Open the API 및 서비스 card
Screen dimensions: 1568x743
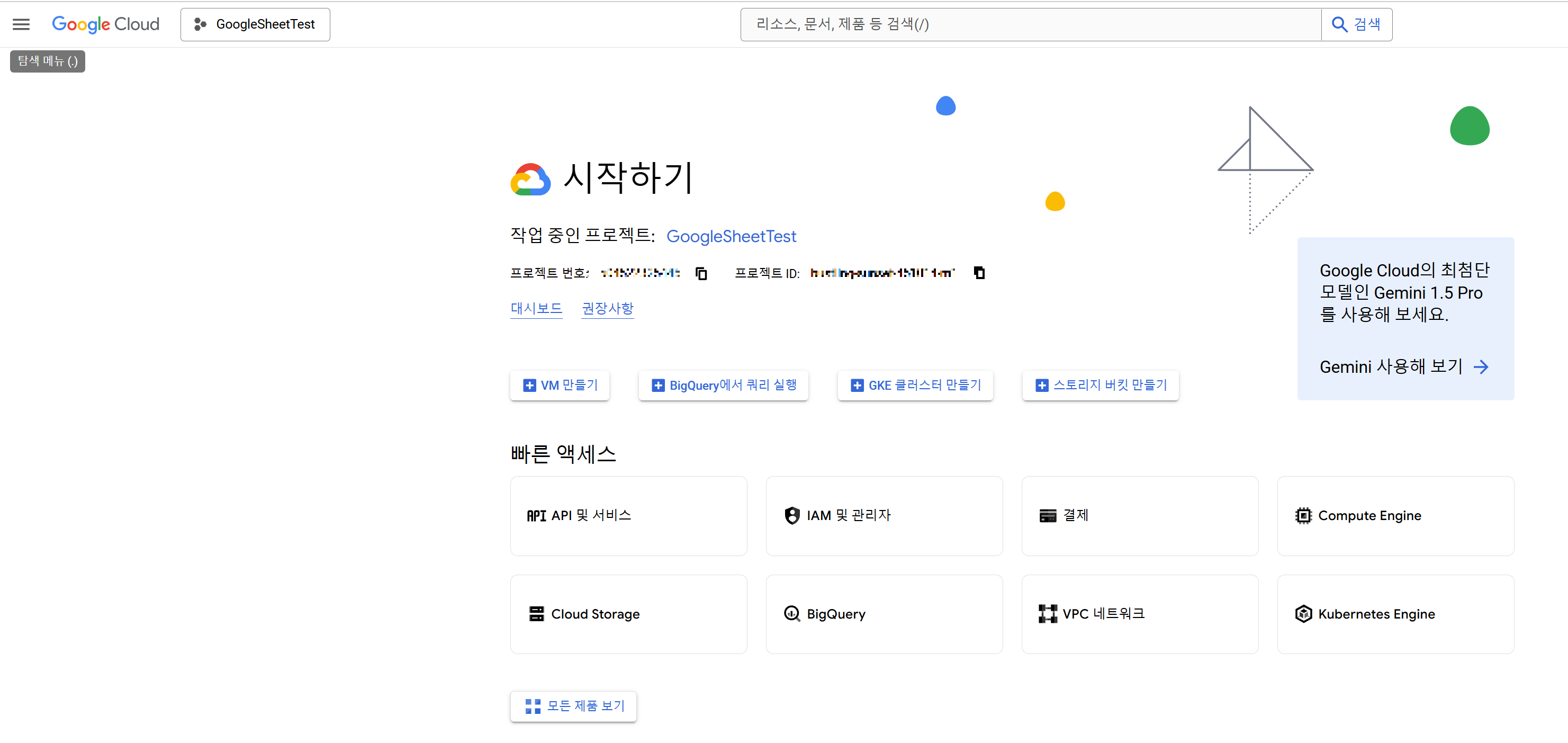tap(628, 516)
